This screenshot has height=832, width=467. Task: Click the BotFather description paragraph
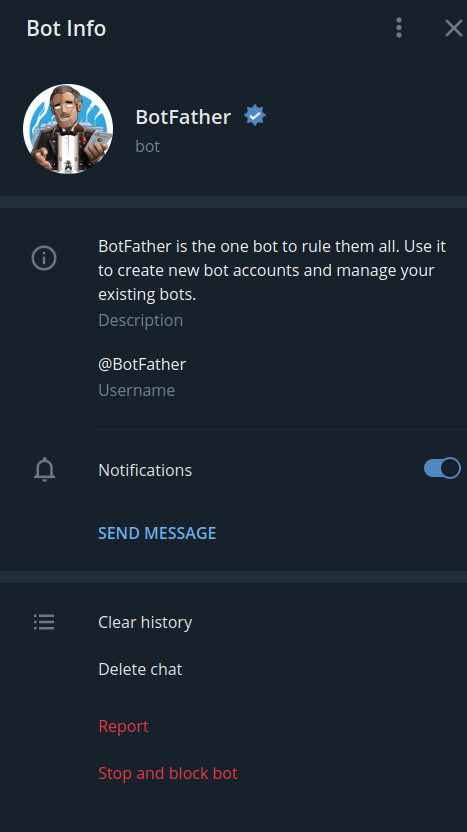pos(272,270)
